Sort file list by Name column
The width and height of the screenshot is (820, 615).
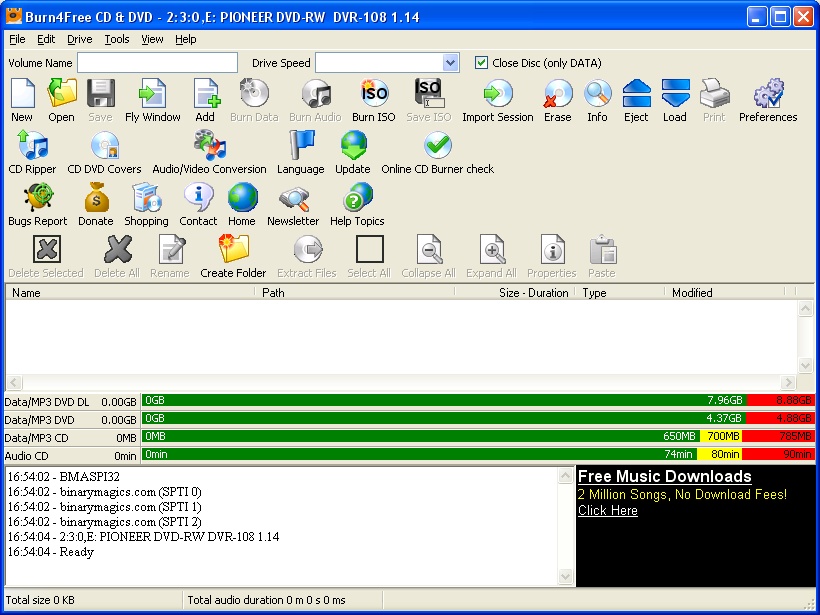pyautogui.click(x=130, y=293)
